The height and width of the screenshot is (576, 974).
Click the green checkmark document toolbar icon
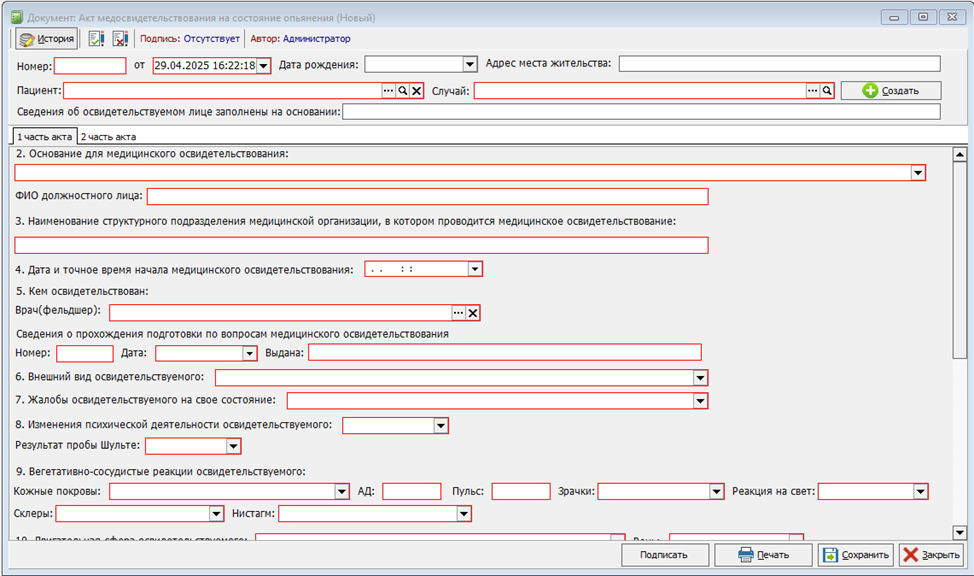click(x=96, y=39)
